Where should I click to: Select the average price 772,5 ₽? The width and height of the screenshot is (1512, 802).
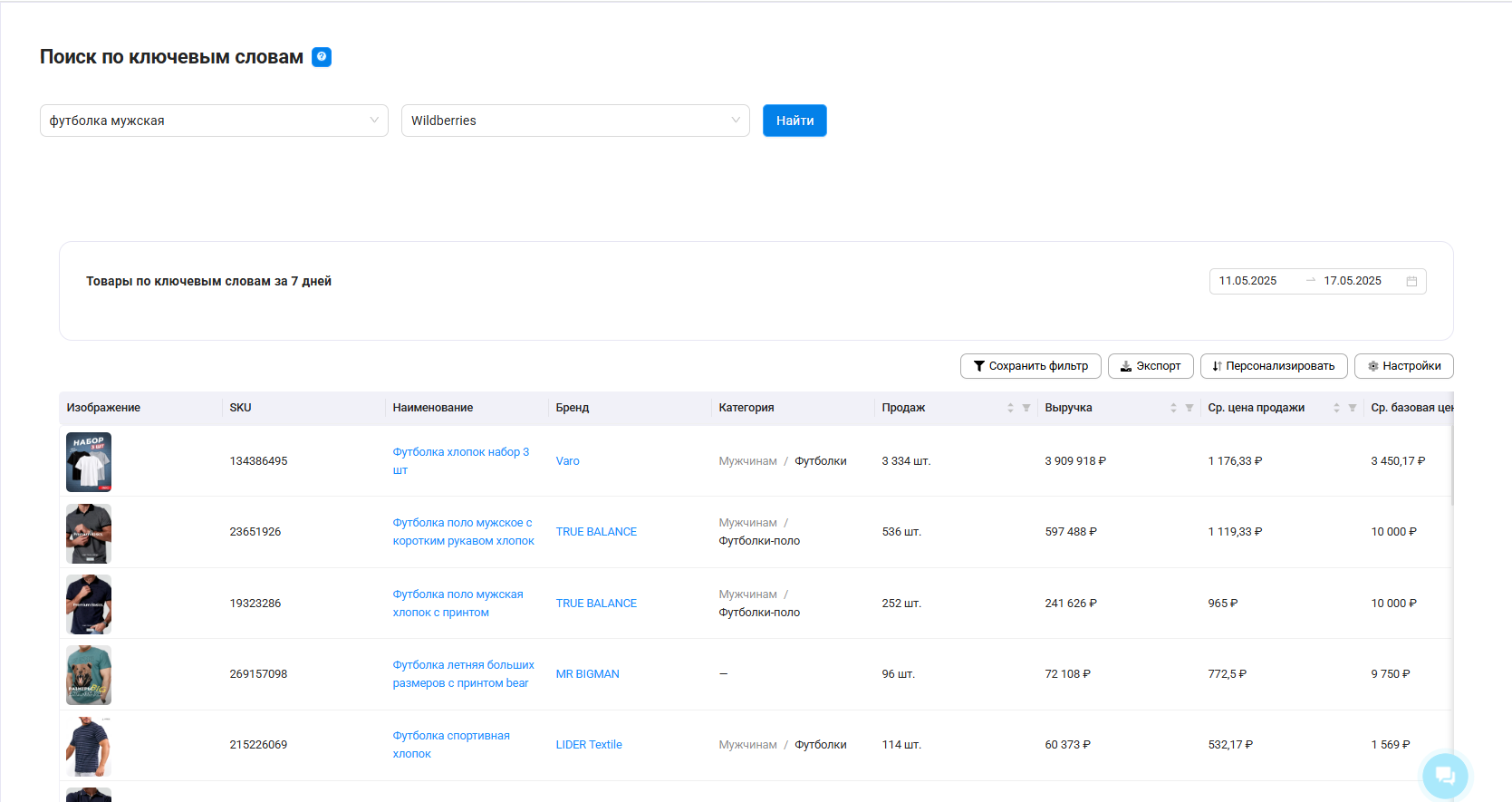tap(1227, 674)
